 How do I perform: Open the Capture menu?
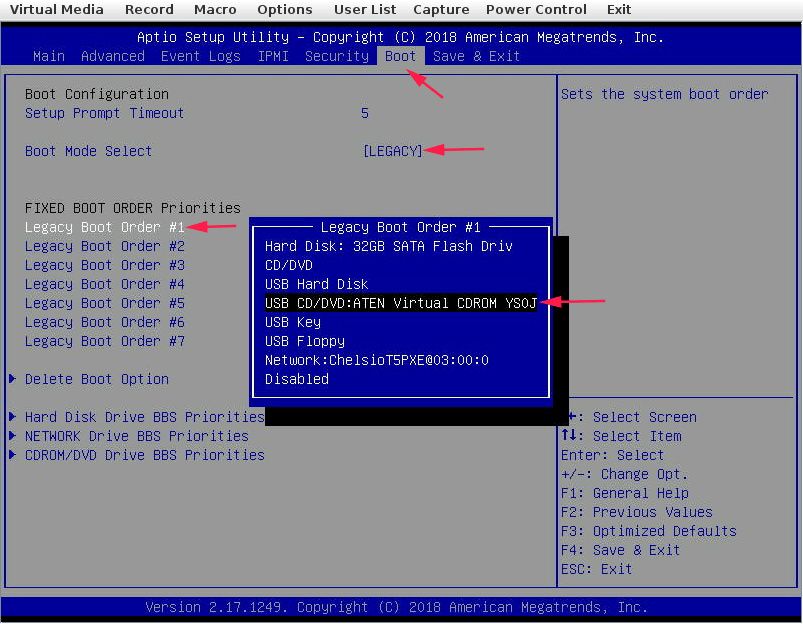[x=441, y=9]
